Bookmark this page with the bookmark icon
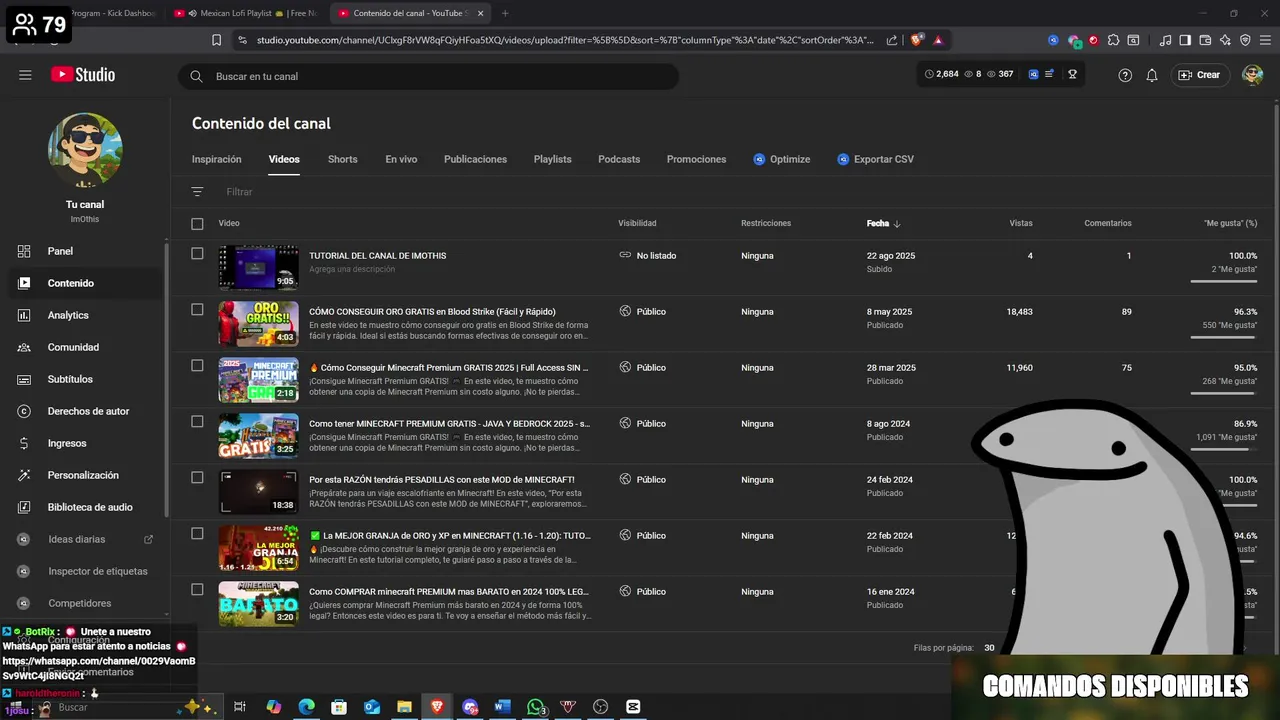 coord(216,40)
